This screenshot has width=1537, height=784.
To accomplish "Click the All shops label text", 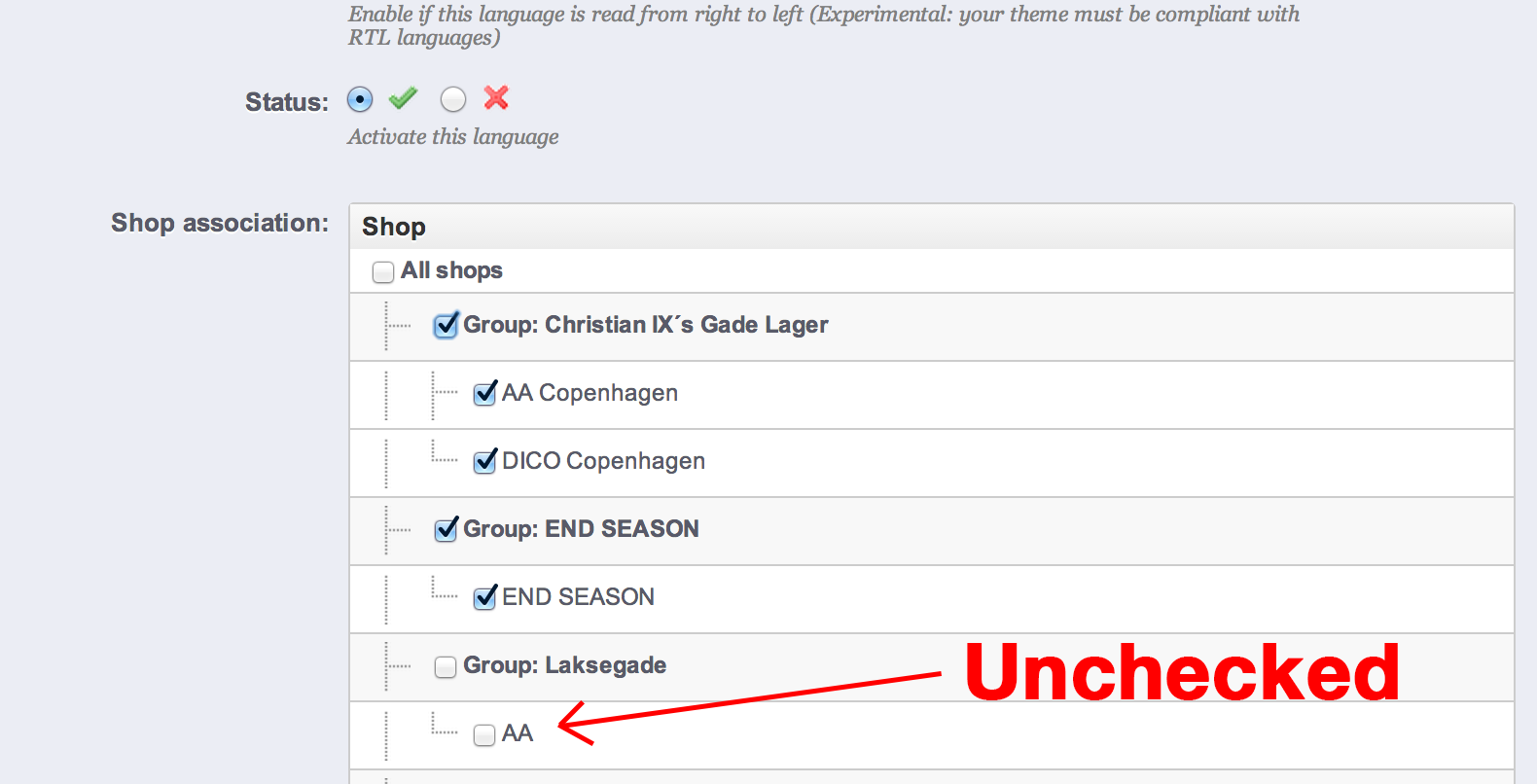I will tap(451, 270).
